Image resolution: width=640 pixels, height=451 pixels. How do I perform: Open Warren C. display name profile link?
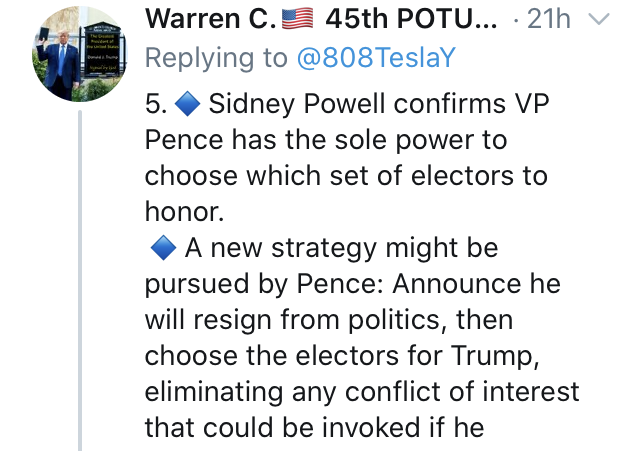click(x=211, y=19)
